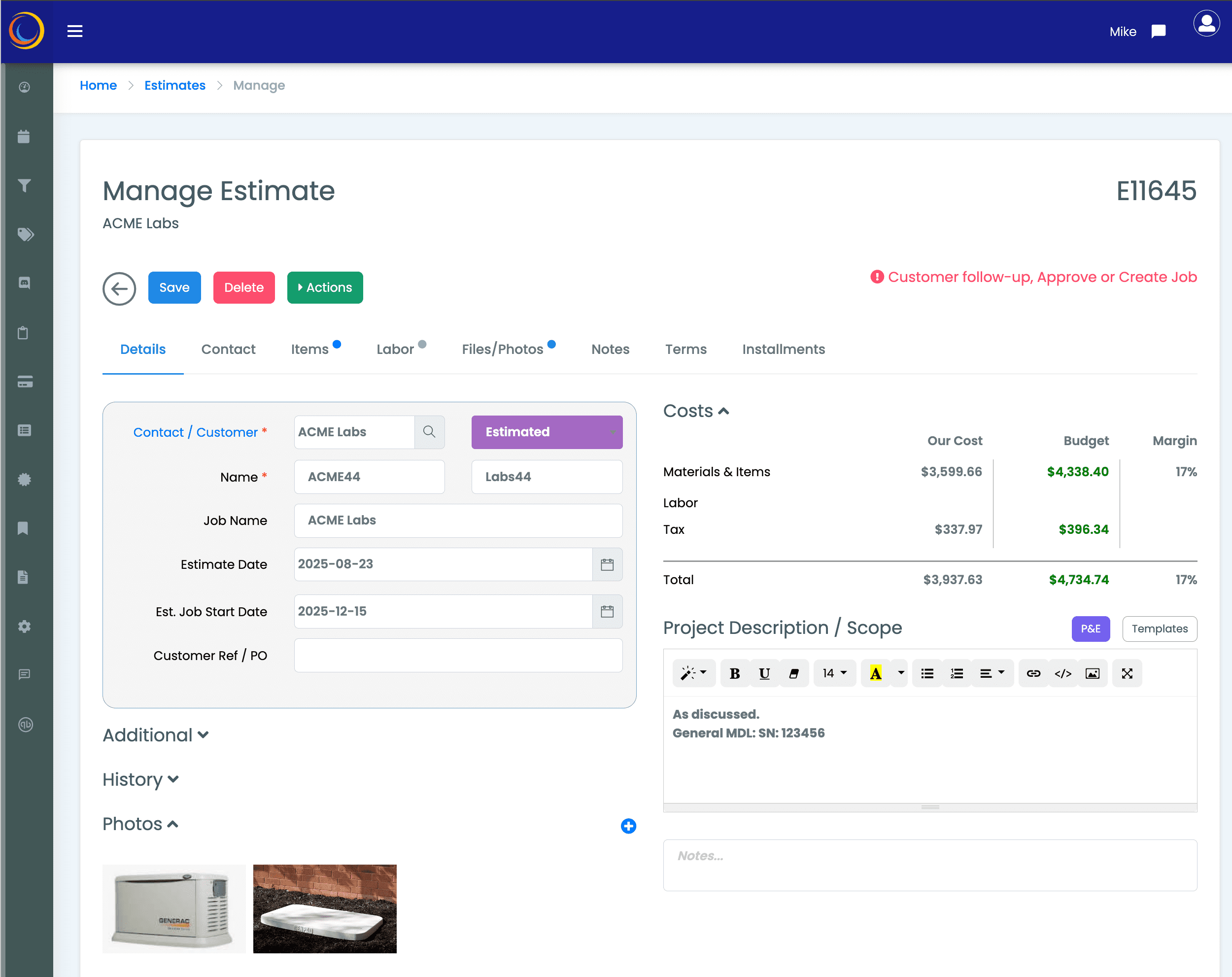
Task: Toggle underline formatting in editor
Action: [764, 673]
